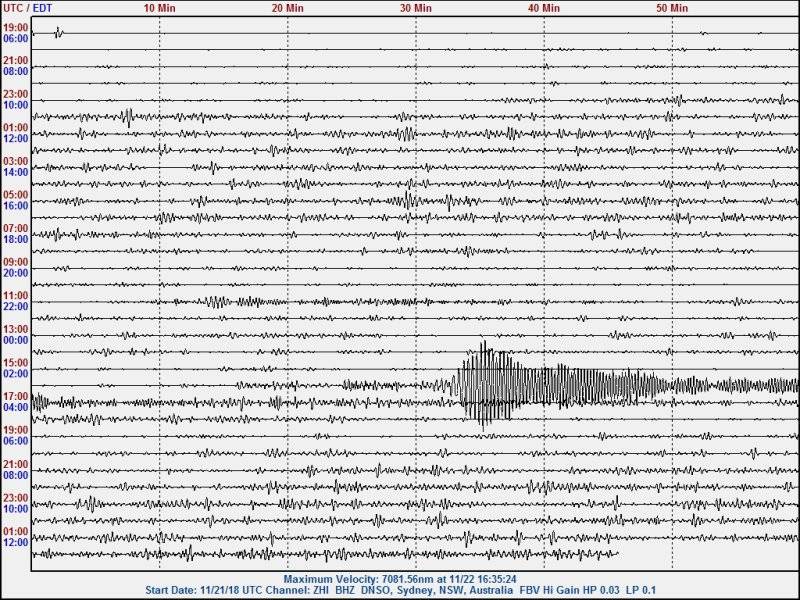The image size is (800, 600).
Task: Click the 15:00 / 02:00 time label
Action: pos(14,368)
